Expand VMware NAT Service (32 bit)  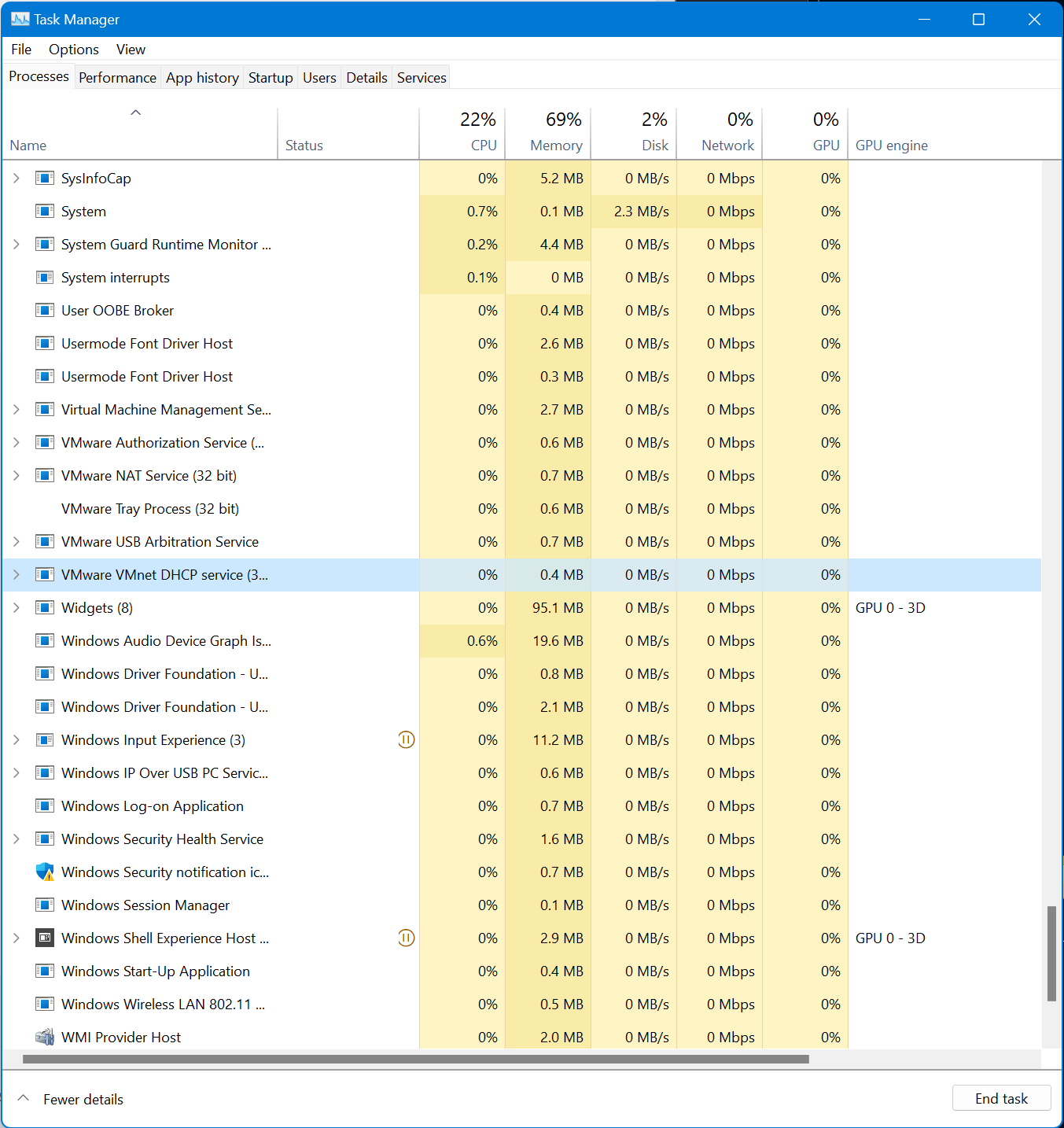click(17, 475)
